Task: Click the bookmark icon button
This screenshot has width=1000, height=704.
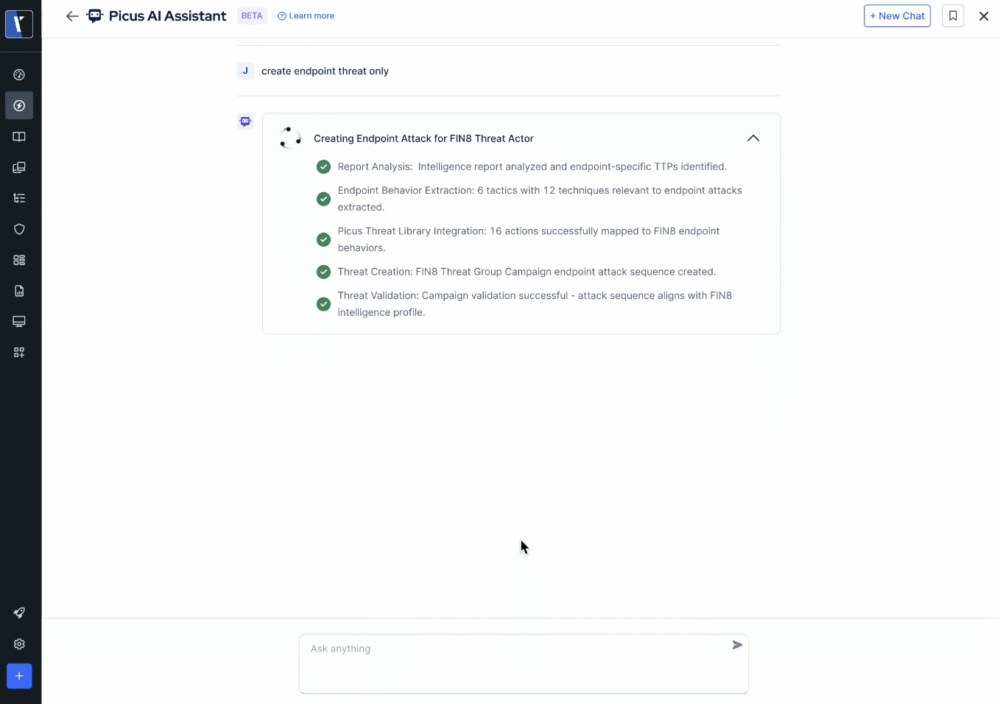Action: coord(953,16)
